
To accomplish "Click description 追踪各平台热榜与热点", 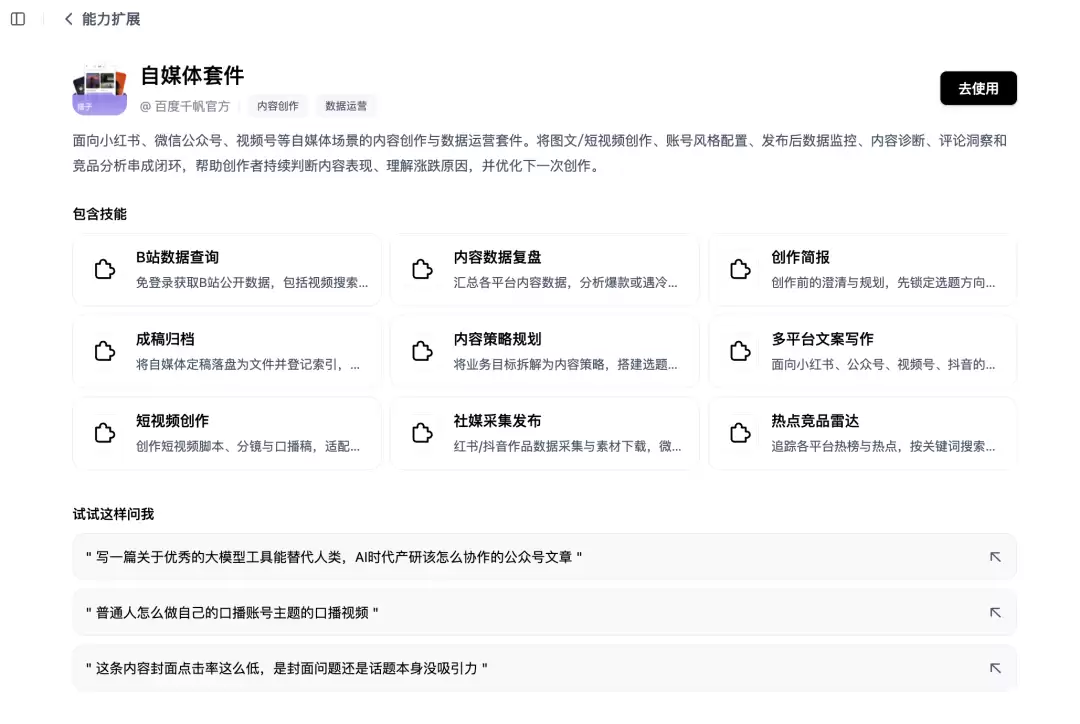I will (883, 446).
